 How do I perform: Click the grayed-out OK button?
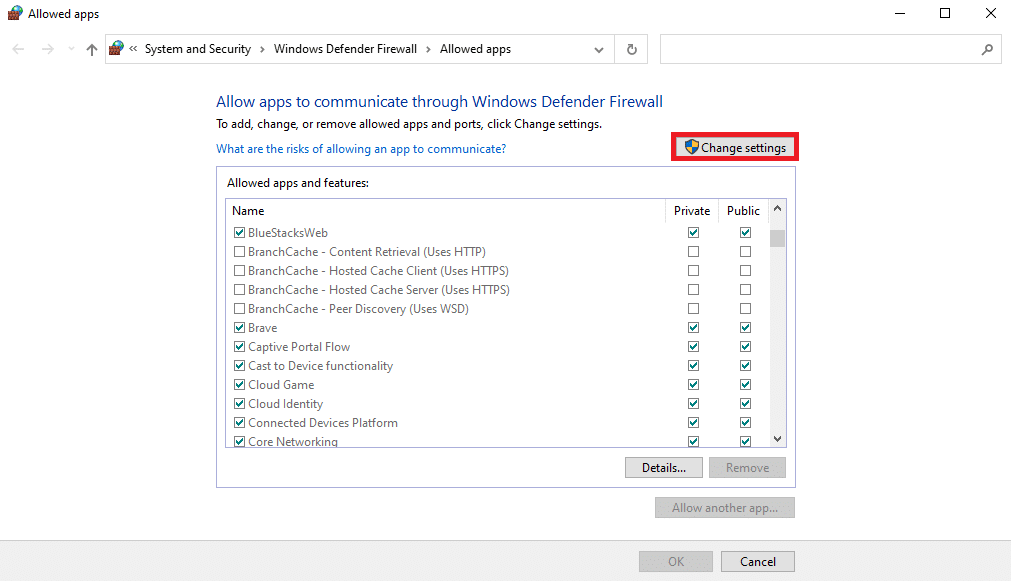pyautogui.click(x=676, y=562)
